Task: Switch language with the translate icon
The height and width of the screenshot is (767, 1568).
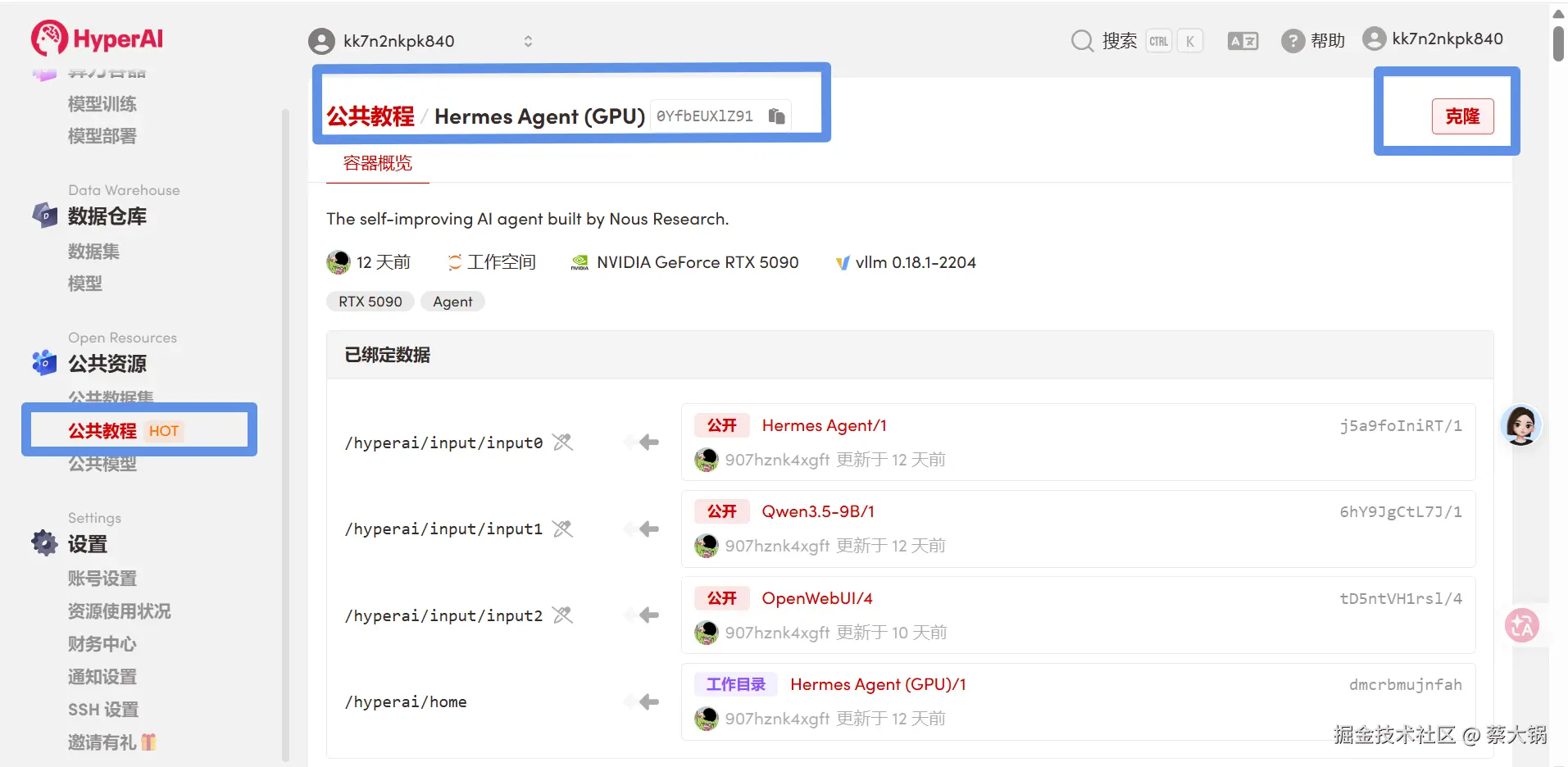Action: (1243, 41)
